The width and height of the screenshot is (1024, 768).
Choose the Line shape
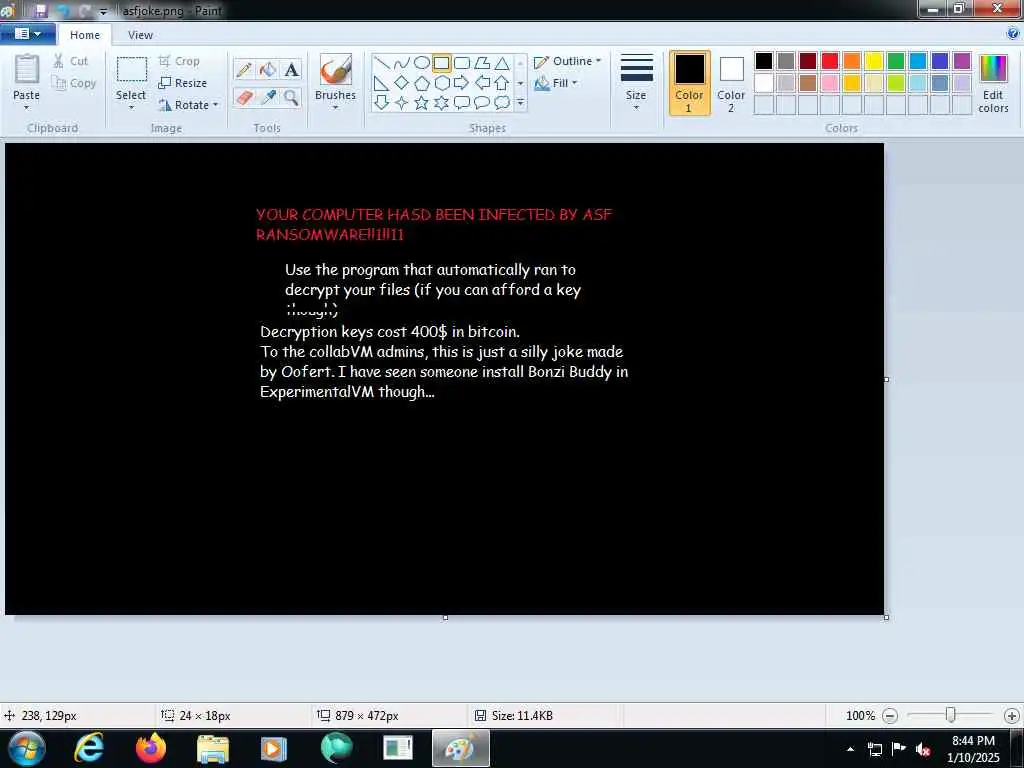382,63
